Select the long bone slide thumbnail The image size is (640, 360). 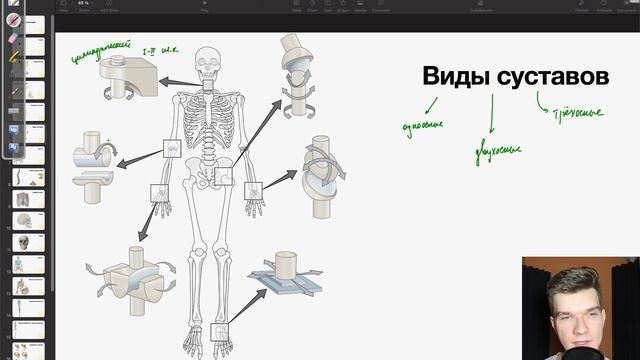(x=29, y=308)
